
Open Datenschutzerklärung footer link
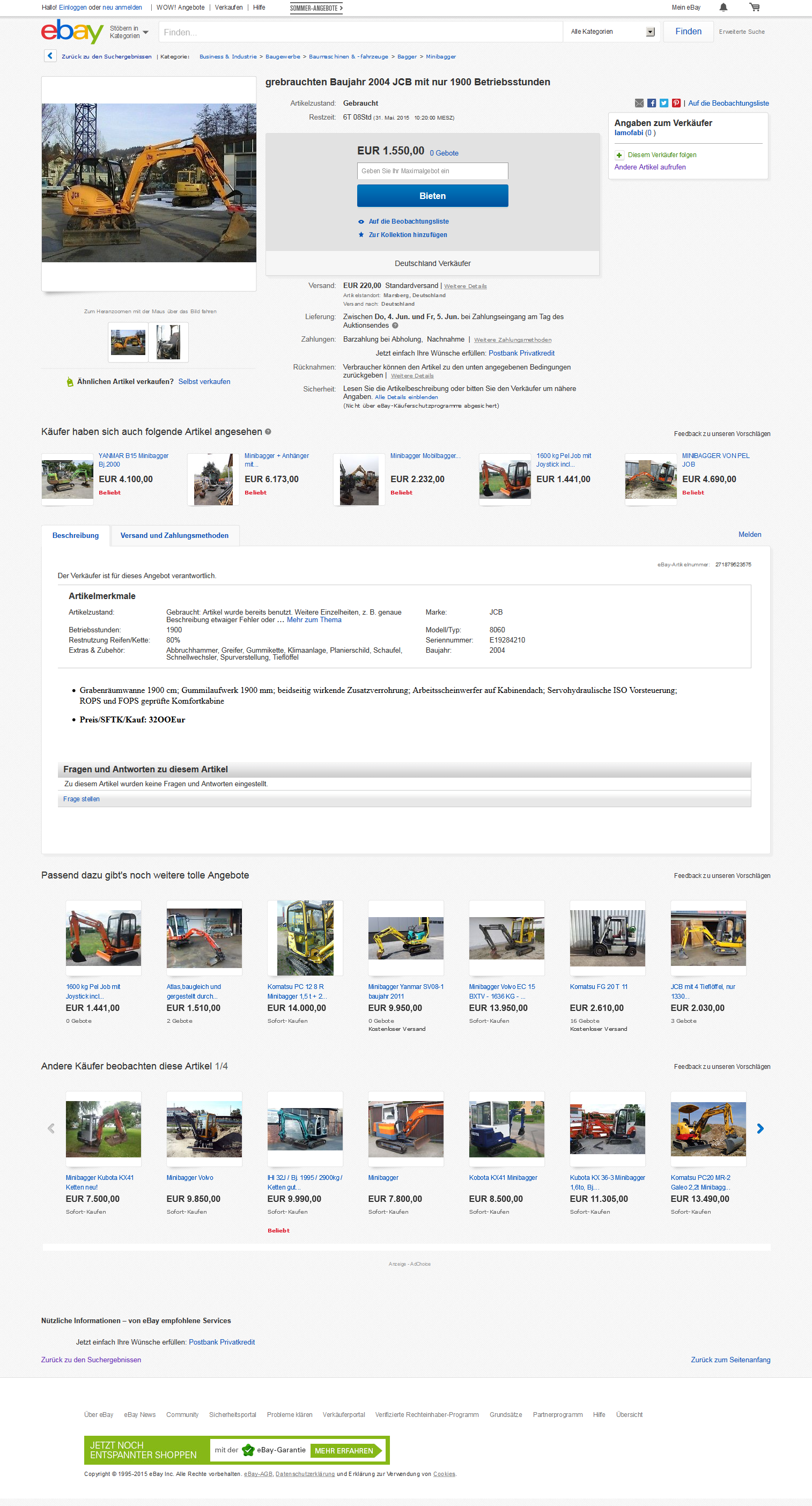click(305, 1474)
